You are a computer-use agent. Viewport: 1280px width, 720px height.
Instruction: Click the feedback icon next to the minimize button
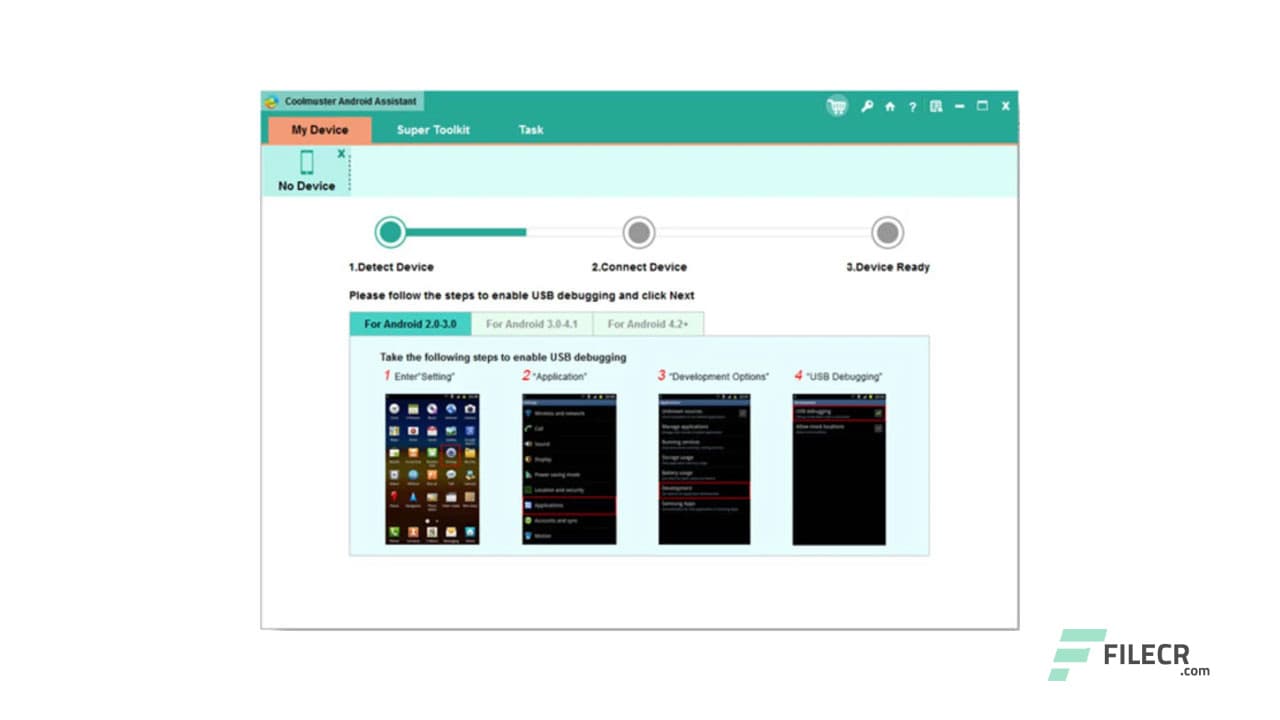pos(935,106)
